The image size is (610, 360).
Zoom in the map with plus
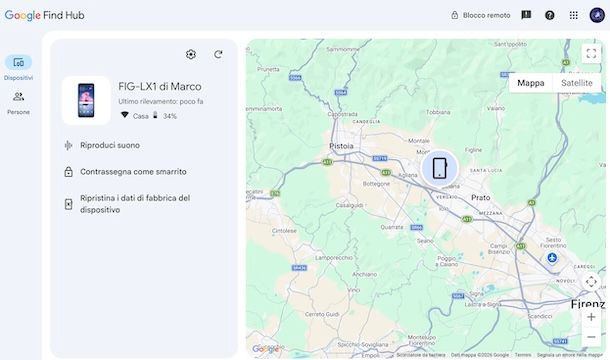[x=591, y=317]
